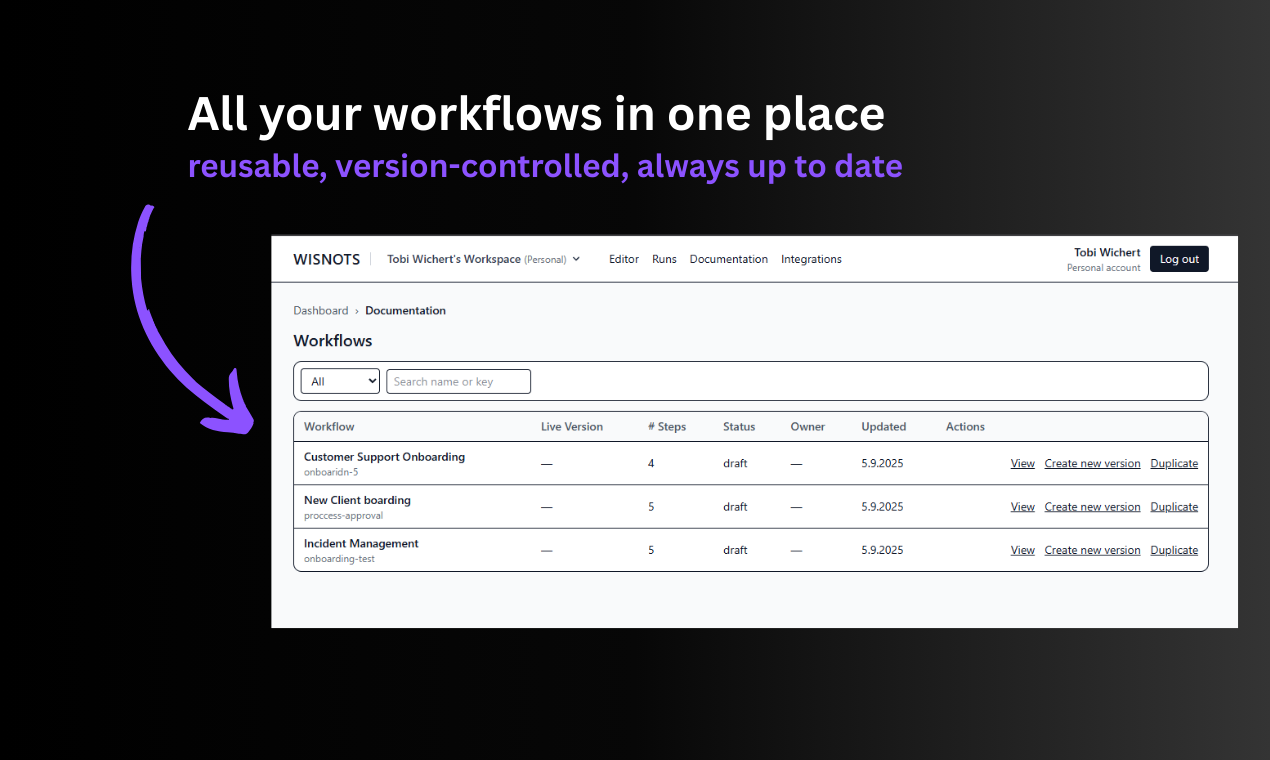Go to the Runs page
The width and height of the screenshot is (1270, 760).
664,259
